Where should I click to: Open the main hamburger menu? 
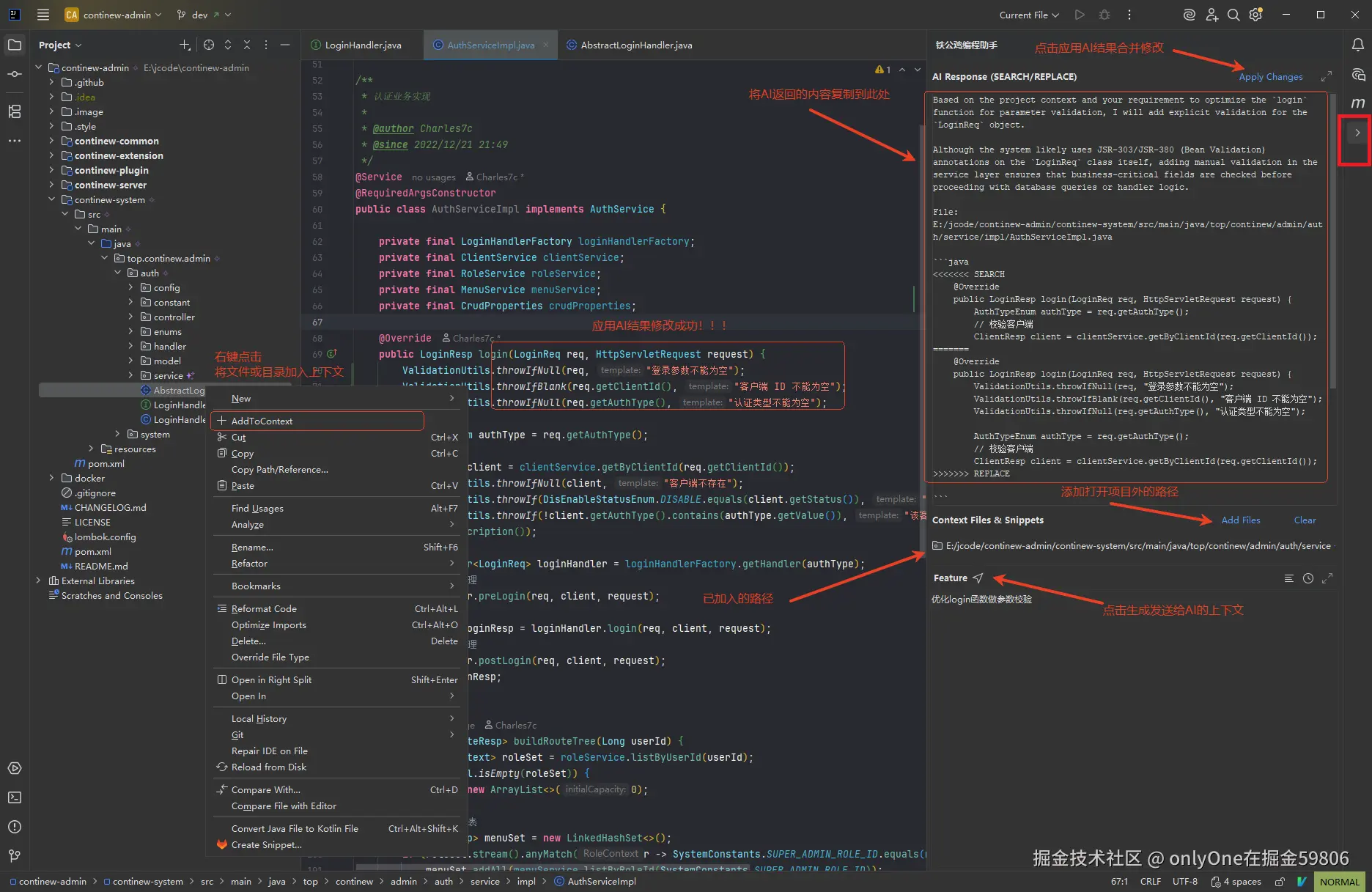tap(43, 15)
